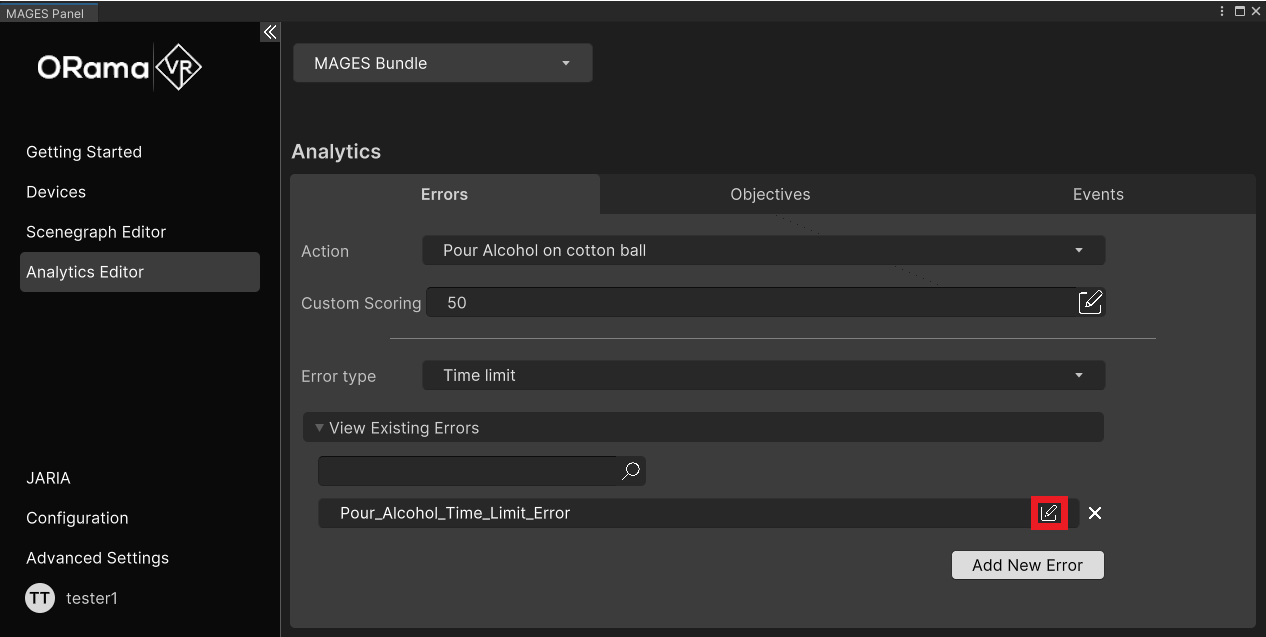
Task: Collapse the sidebar with double chevron icon
Action: (x=269, y=33)
